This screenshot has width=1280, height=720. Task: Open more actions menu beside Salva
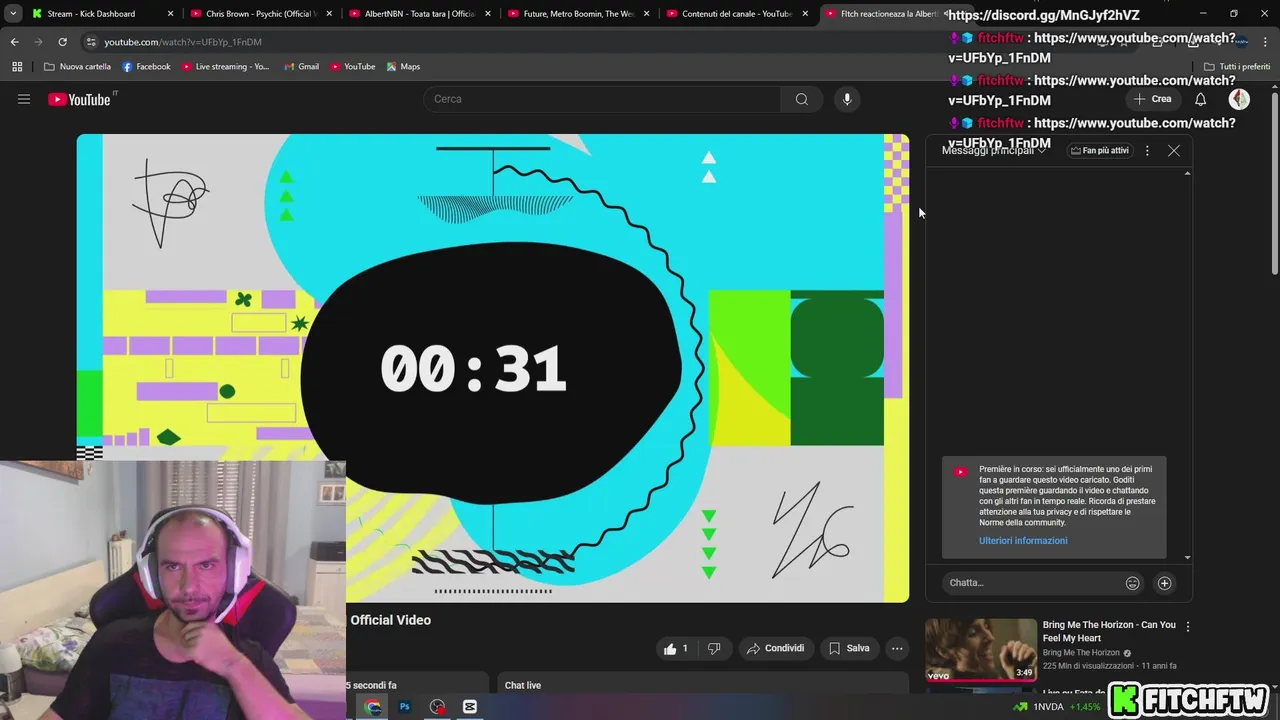click(897, 648)
